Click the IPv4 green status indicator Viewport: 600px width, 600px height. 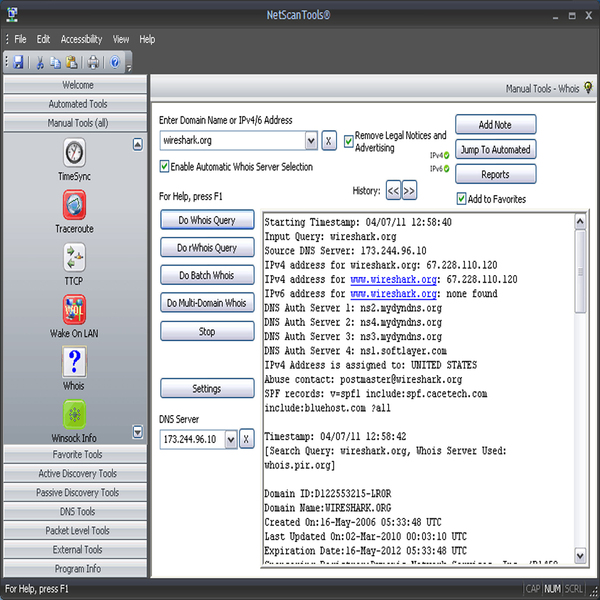coord(446,155)
